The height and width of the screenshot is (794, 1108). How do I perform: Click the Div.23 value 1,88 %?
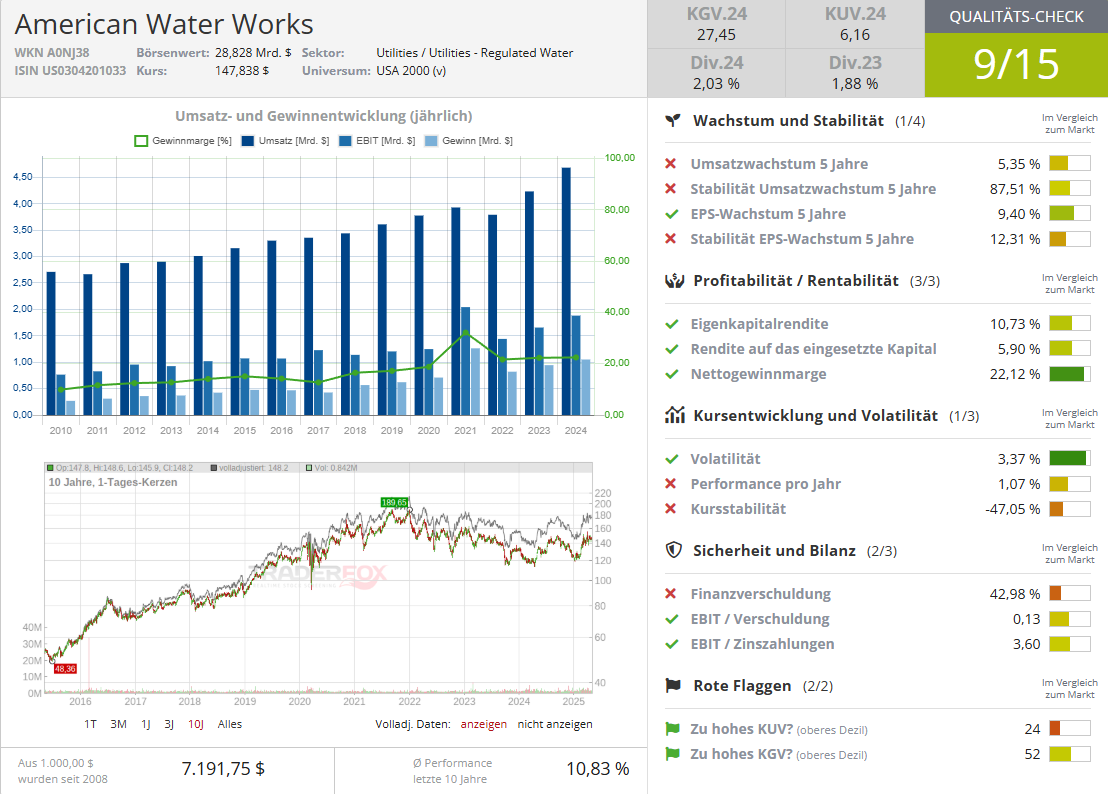[x=855, y=83]
